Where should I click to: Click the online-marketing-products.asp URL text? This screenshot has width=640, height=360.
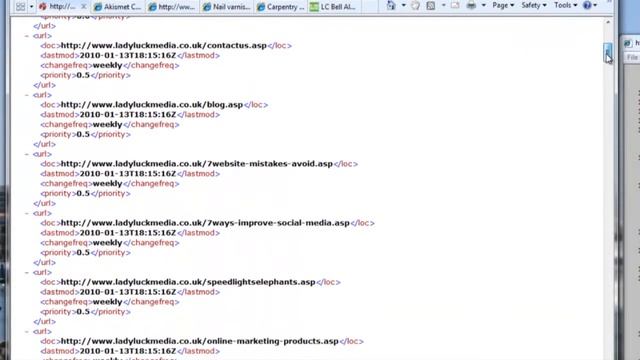click(x=200, y=341)
